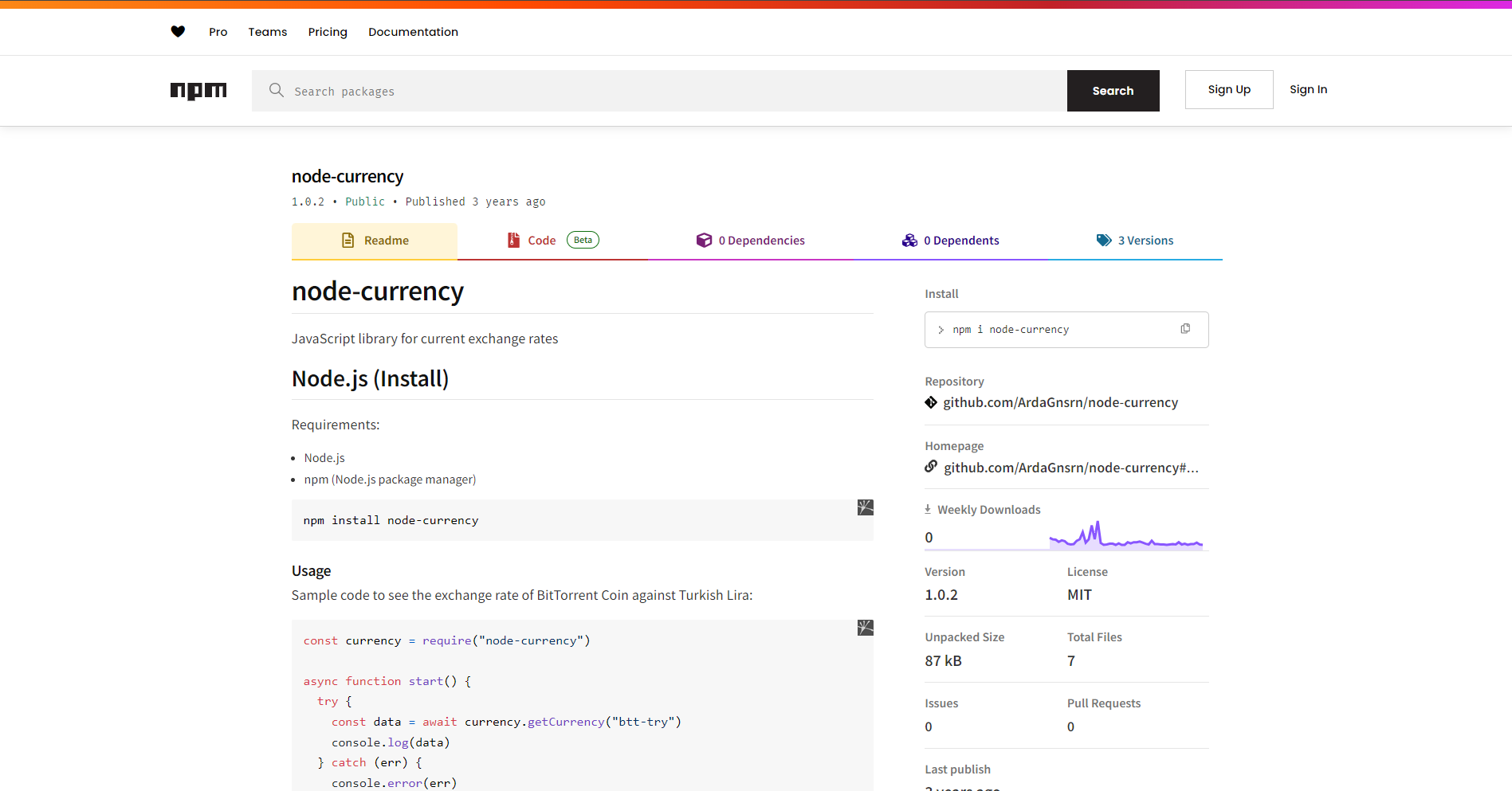Copy the npm install node-currency code block

866,507
